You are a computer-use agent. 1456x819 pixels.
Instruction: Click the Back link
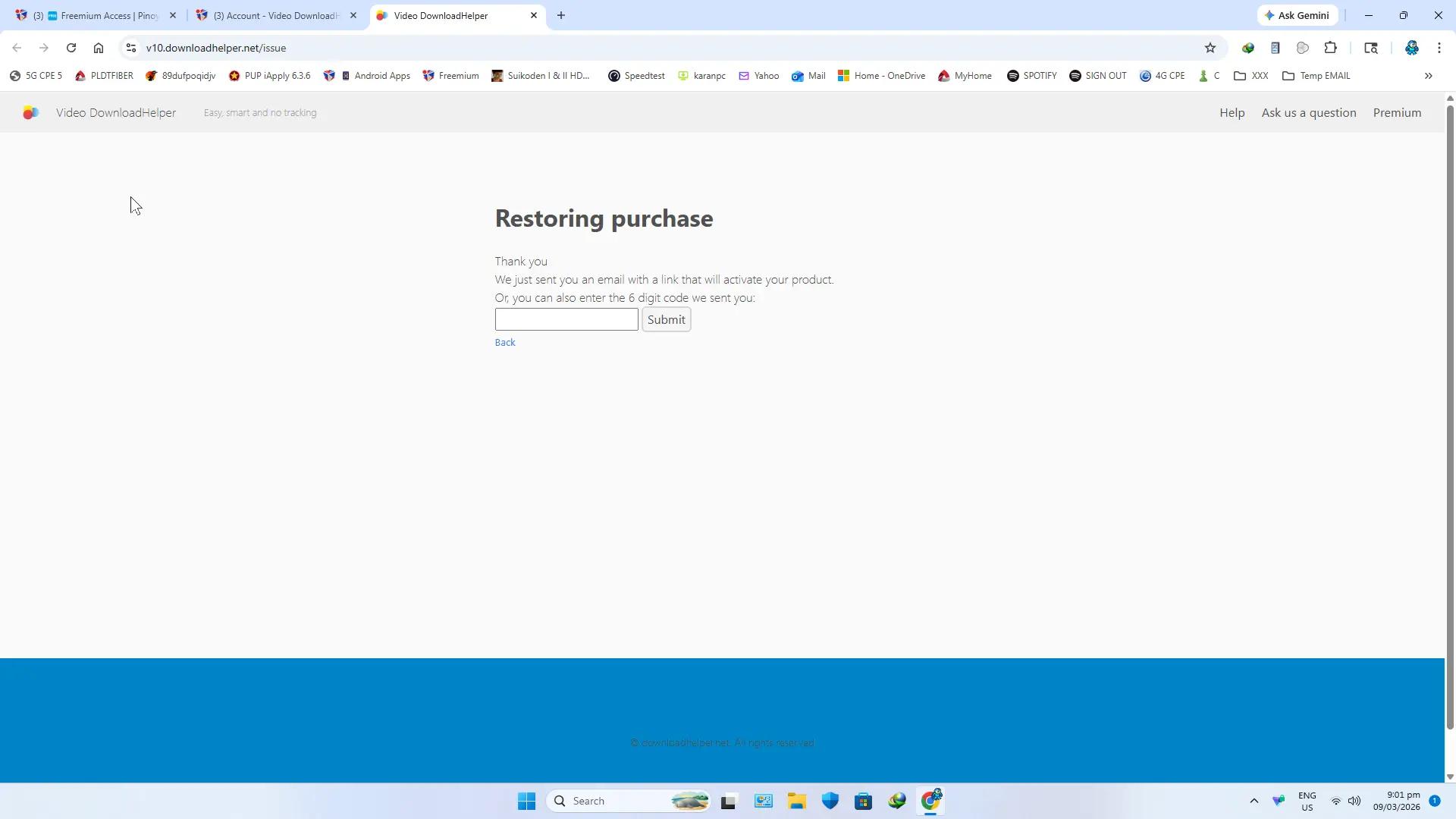coord(505,342)
